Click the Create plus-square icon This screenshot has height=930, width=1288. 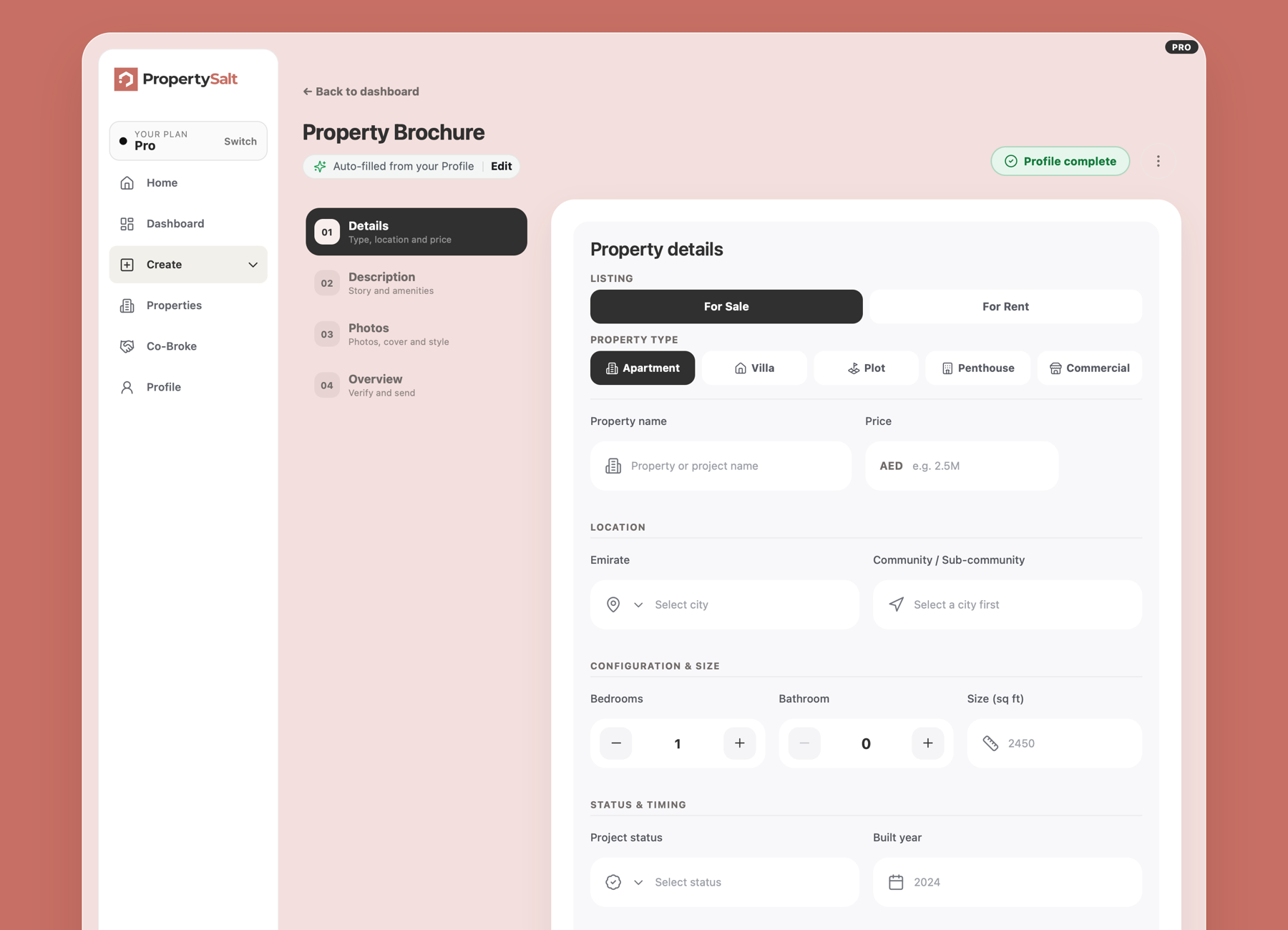coord(127,265)
